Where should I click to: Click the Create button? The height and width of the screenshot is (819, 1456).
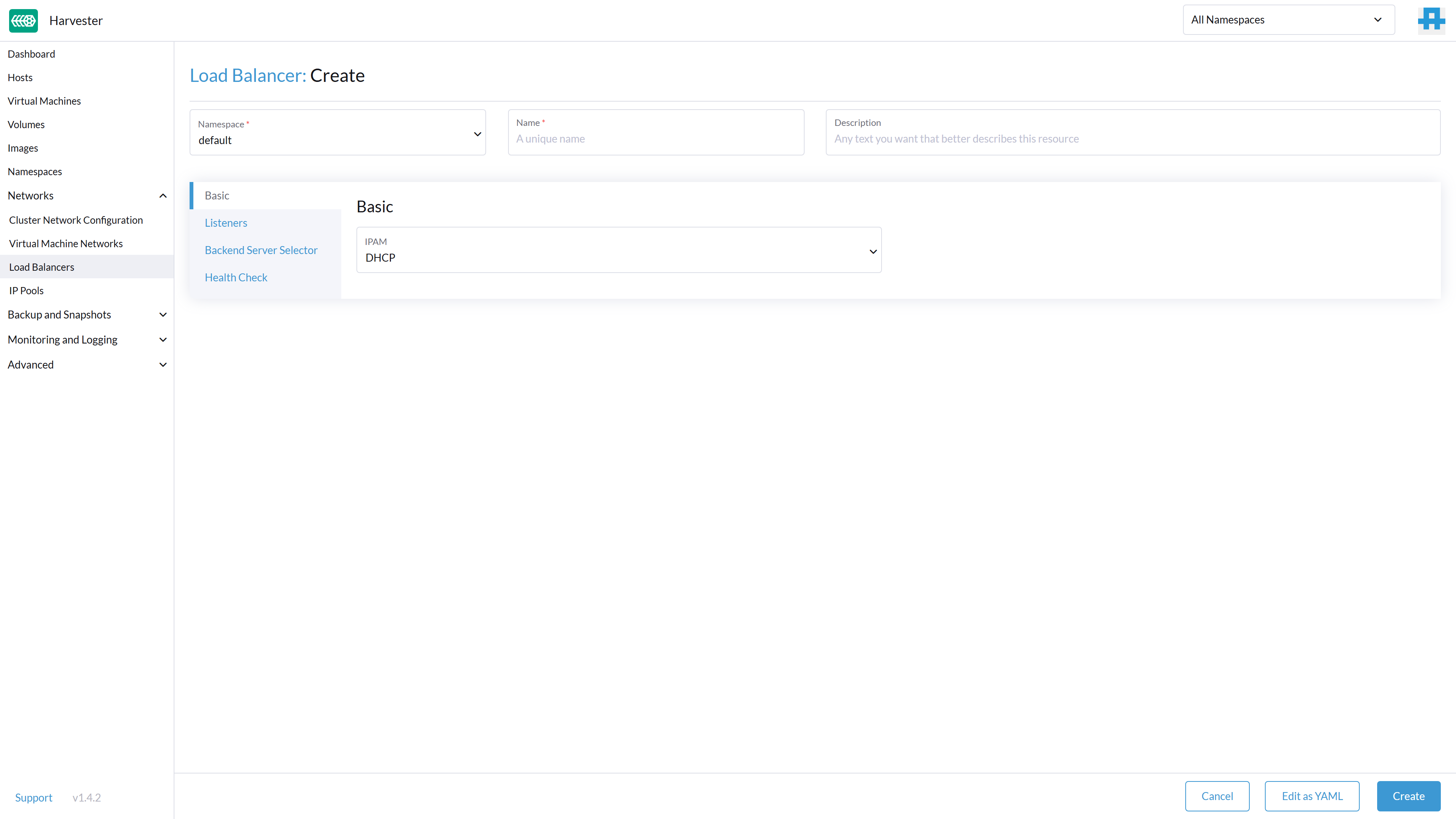coord(1407,796)
